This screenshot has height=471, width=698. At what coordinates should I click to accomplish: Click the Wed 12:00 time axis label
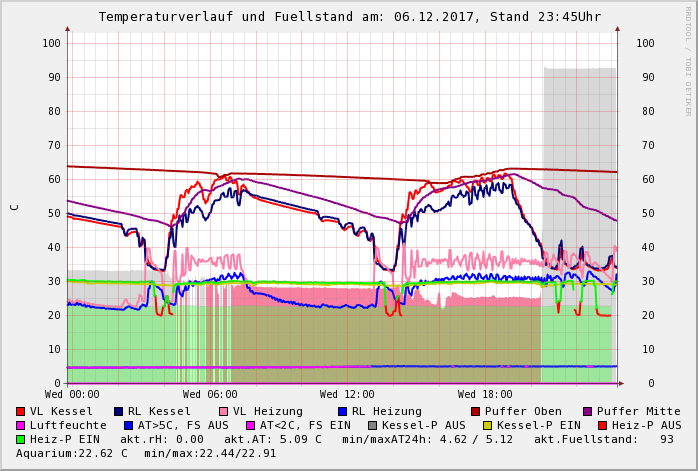coord(347,394)
